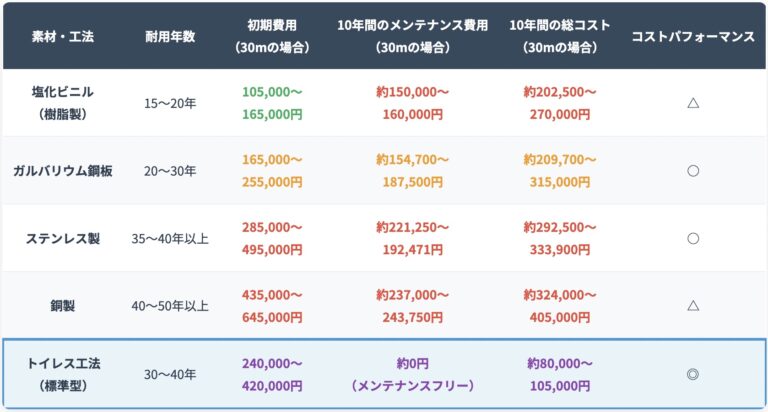This screenshot has height=412, width=768.
Task: Click the circle rating for ステンレス製 row
Action: pos(692,239)
